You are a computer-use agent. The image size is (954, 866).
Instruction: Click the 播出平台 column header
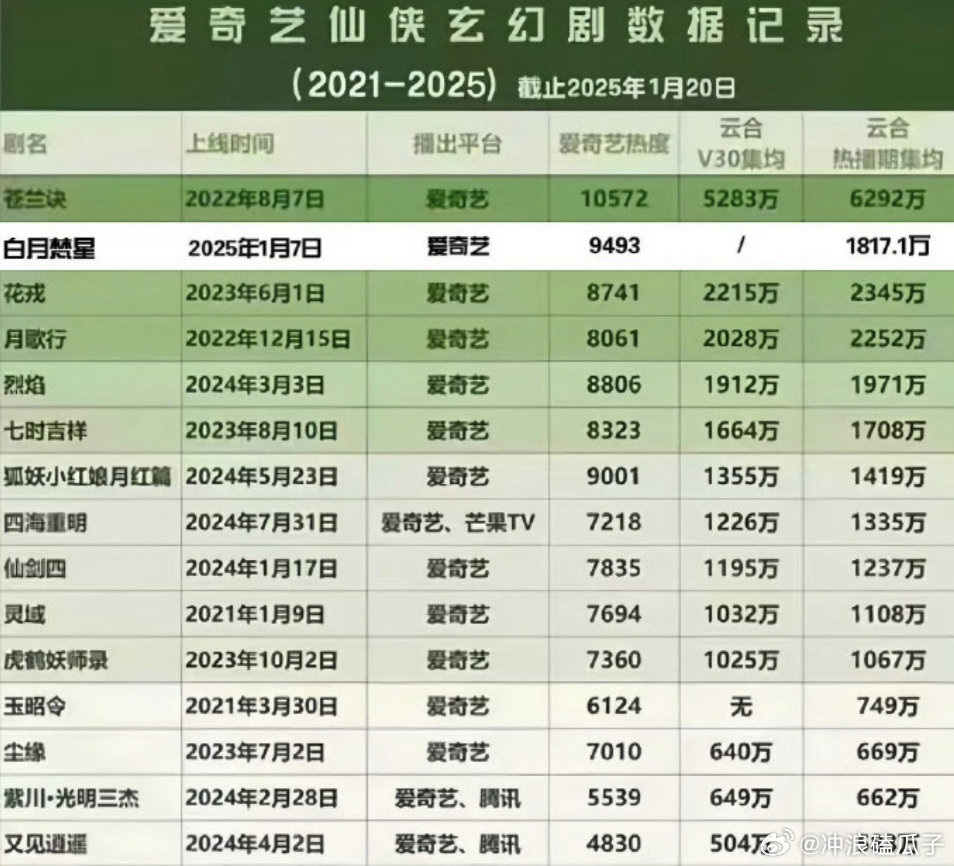coord(458,144)
